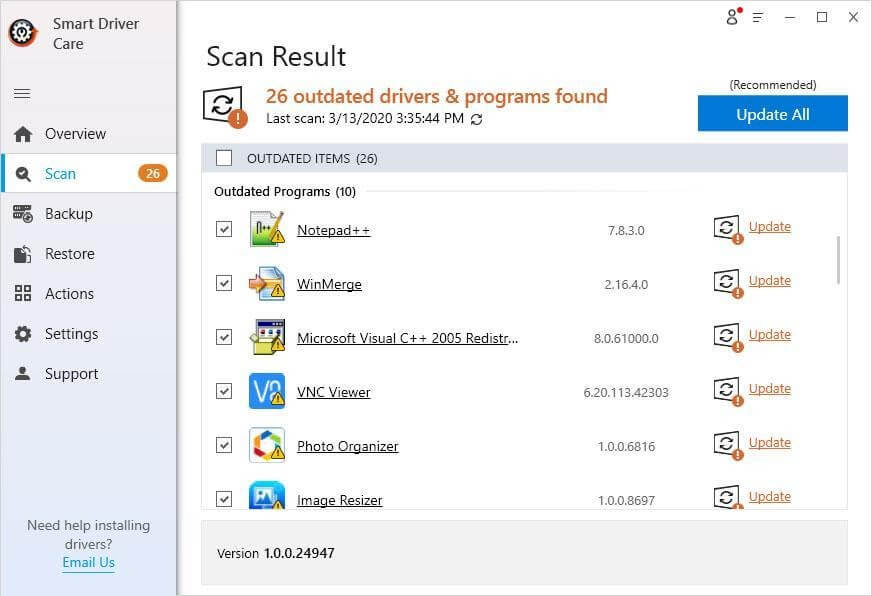Click the WinMerge program icon
Screen dimensions: 872x596
(x=267, y=284)
